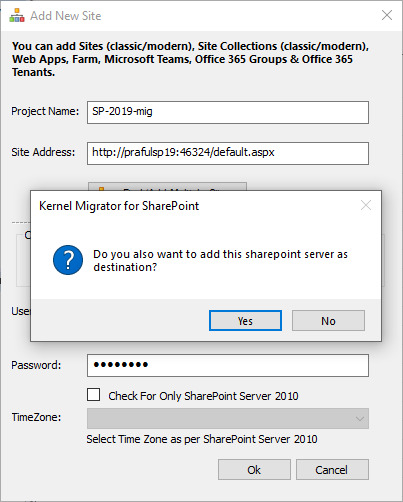This screenshot has width=403, height=502.
Task: Close the Add New Site window
Action: coord(387,15)
